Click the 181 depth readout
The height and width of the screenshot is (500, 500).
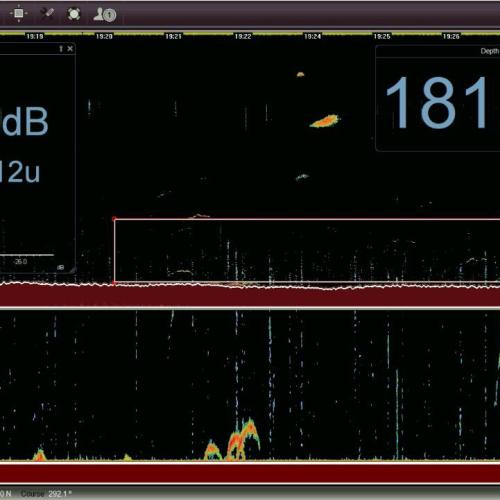[437, 103]
